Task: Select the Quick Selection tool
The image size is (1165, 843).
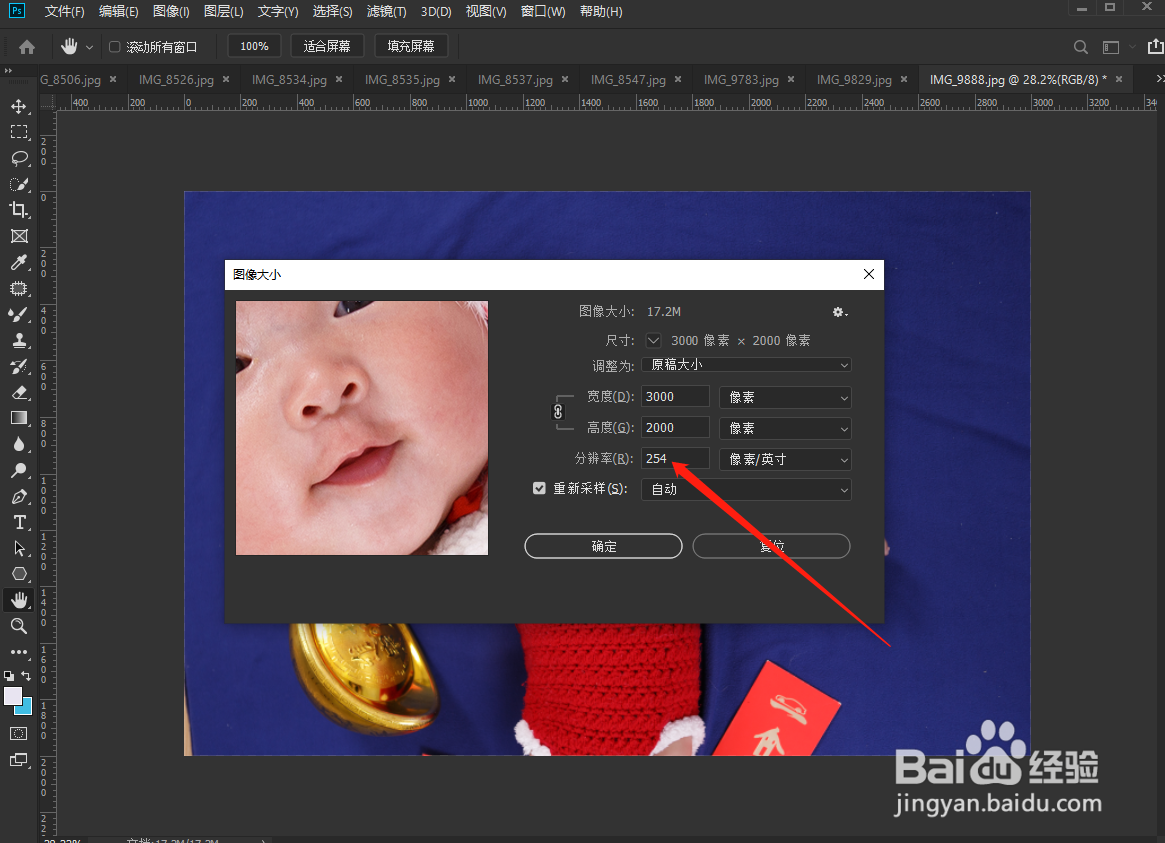Action: tap(19, 184)
